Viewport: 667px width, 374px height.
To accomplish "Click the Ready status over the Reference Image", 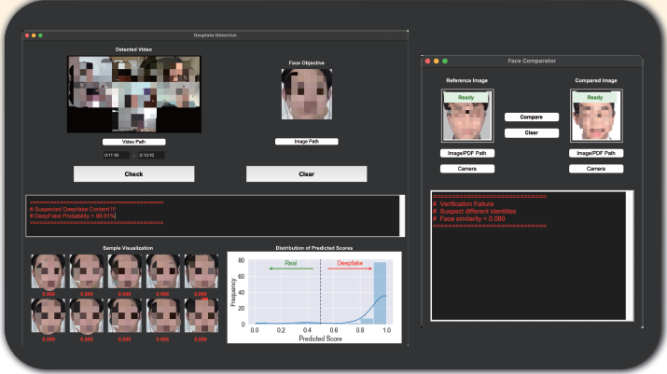I will click(x=466, y=97).
